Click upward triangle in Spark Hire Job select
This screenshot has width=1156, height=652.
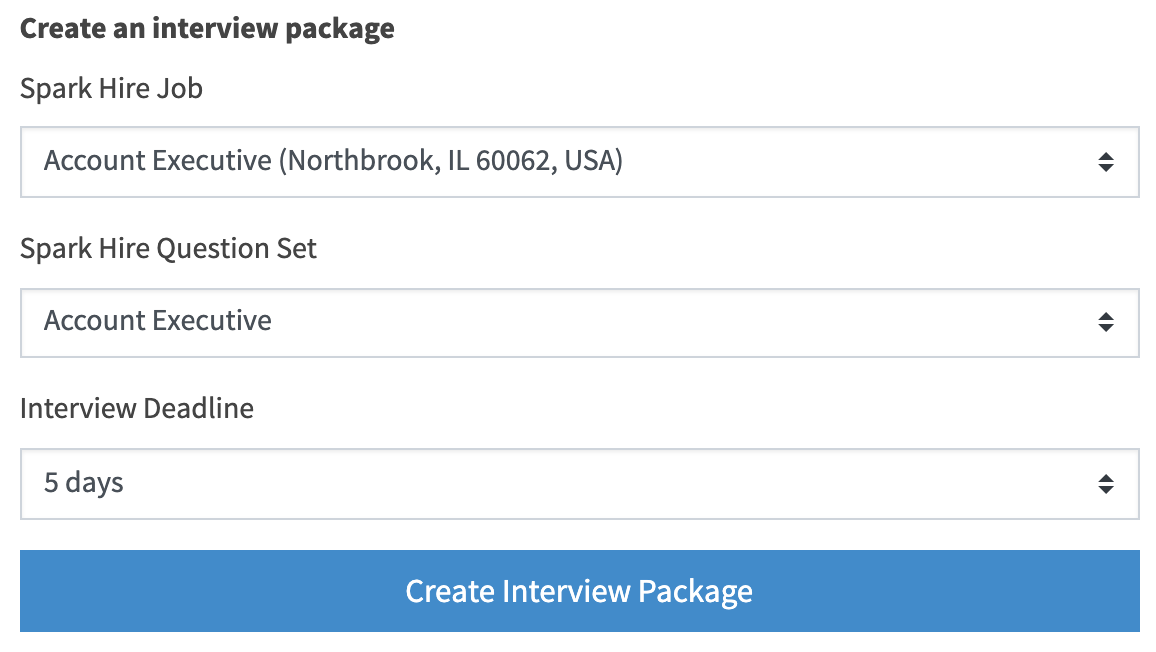tap(1105, 156)
